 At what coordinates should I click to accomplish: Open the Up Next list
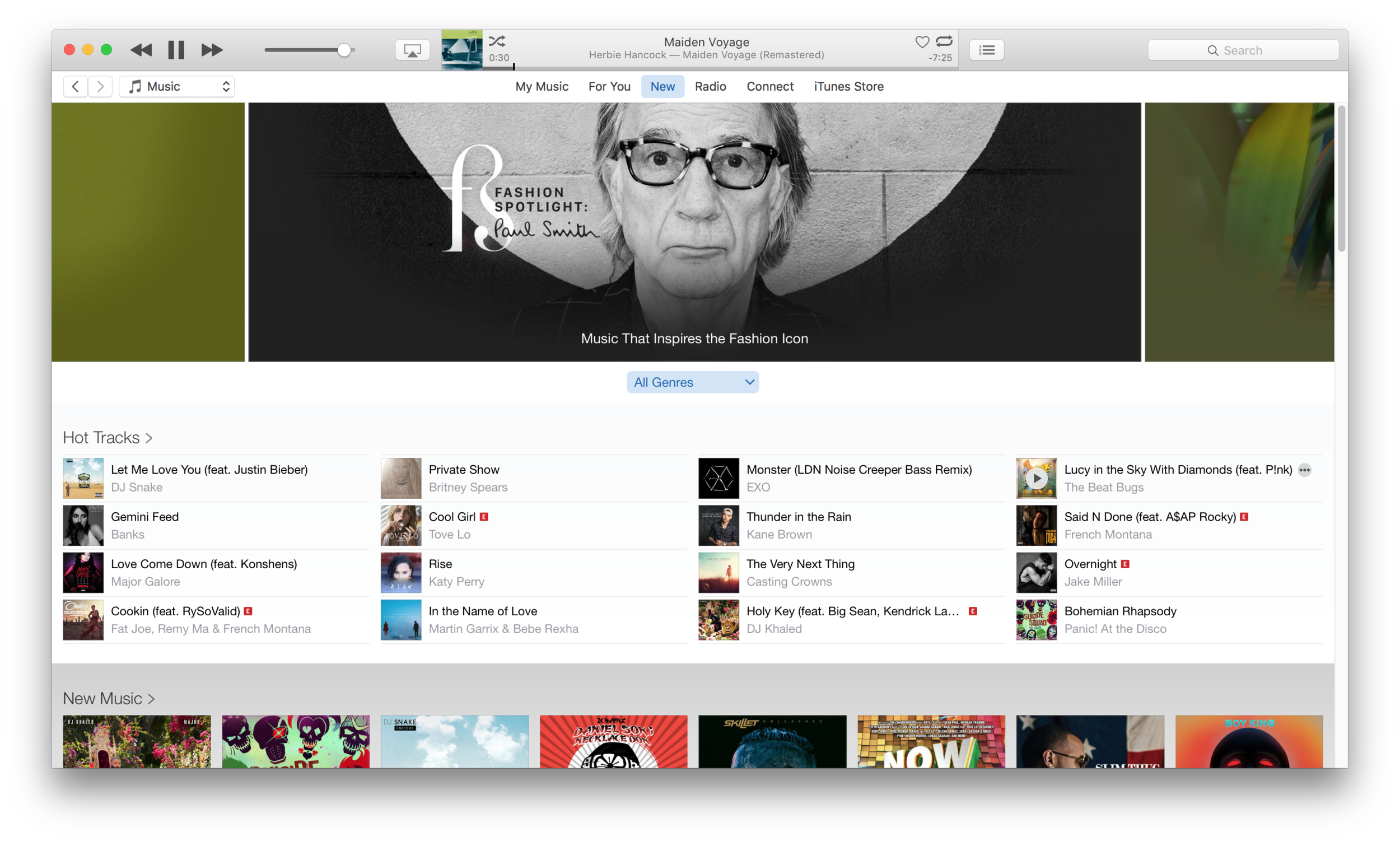click(x=986, y=50)
